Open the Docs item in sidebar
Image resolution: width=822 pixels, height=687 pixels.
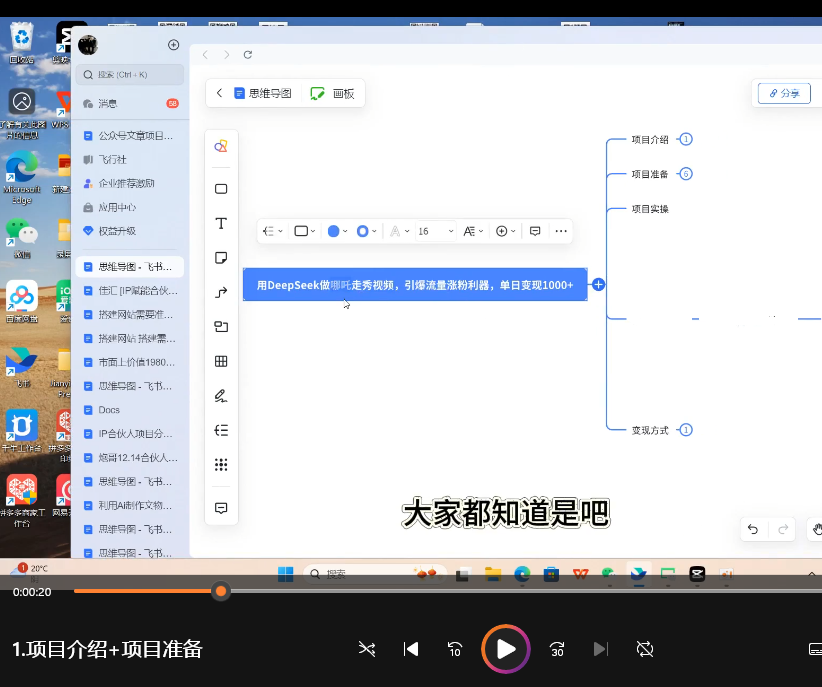[x=130, y=410]
